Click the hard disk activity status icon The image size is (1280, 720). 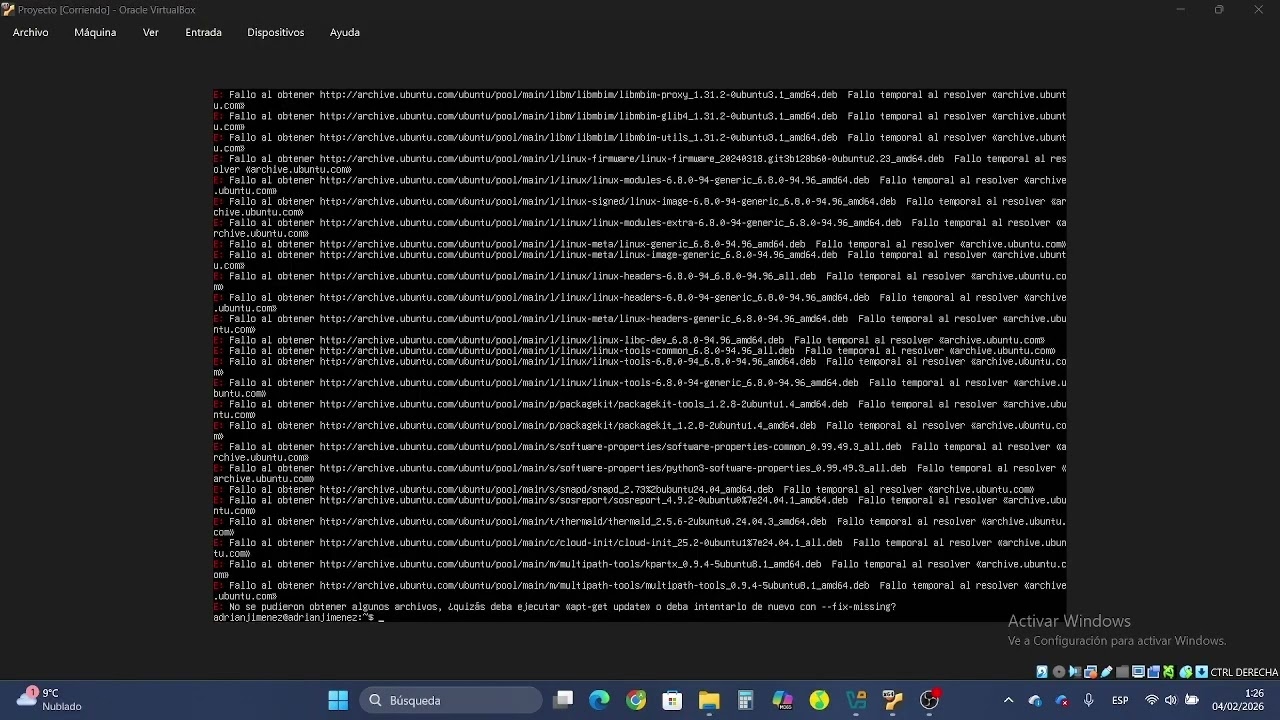click(x=1042, y=672)
